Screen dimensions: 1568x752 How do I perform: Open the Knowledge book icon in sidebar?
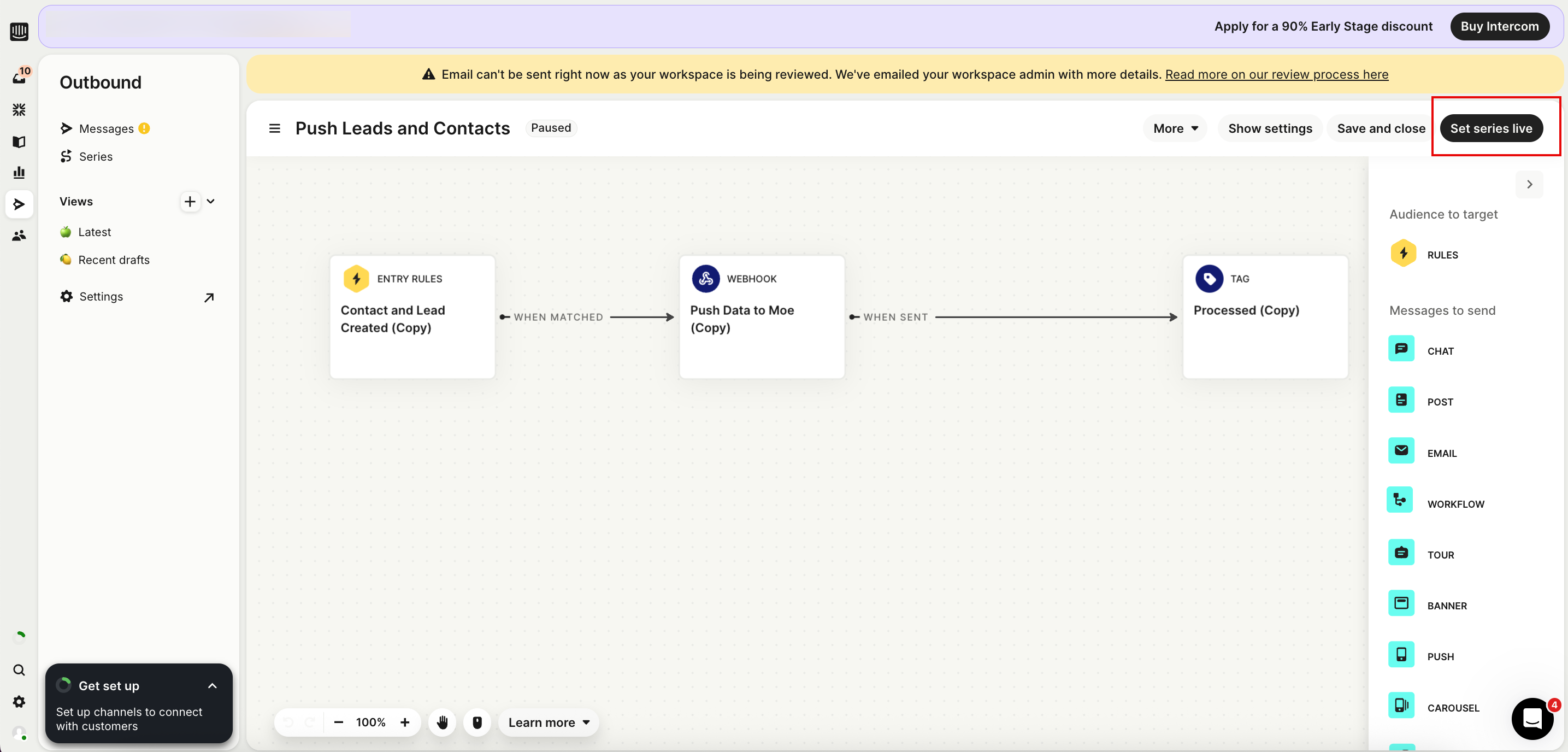tap(19, 141)
